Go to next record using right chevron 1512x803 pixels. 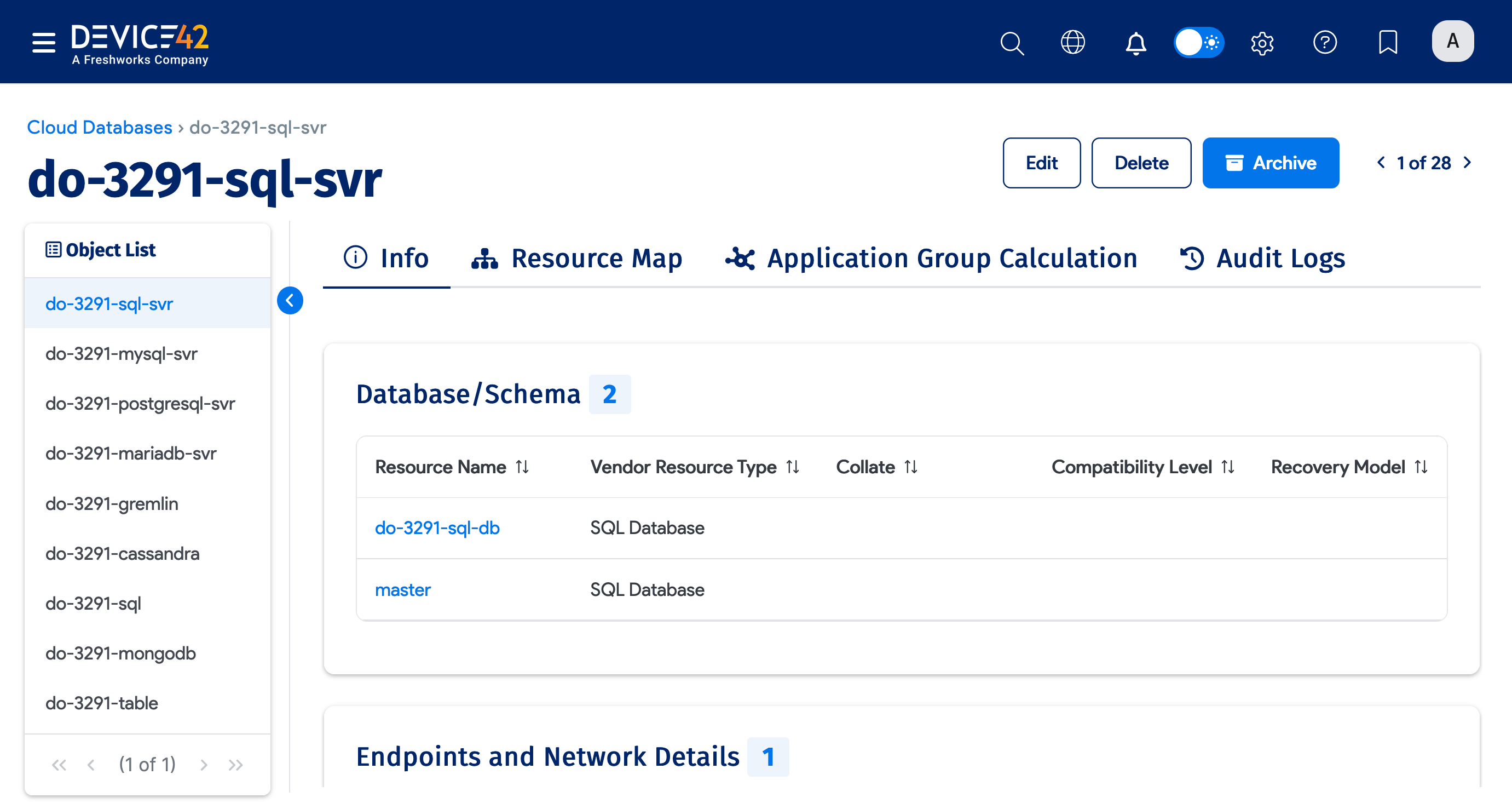point(1468,163)
